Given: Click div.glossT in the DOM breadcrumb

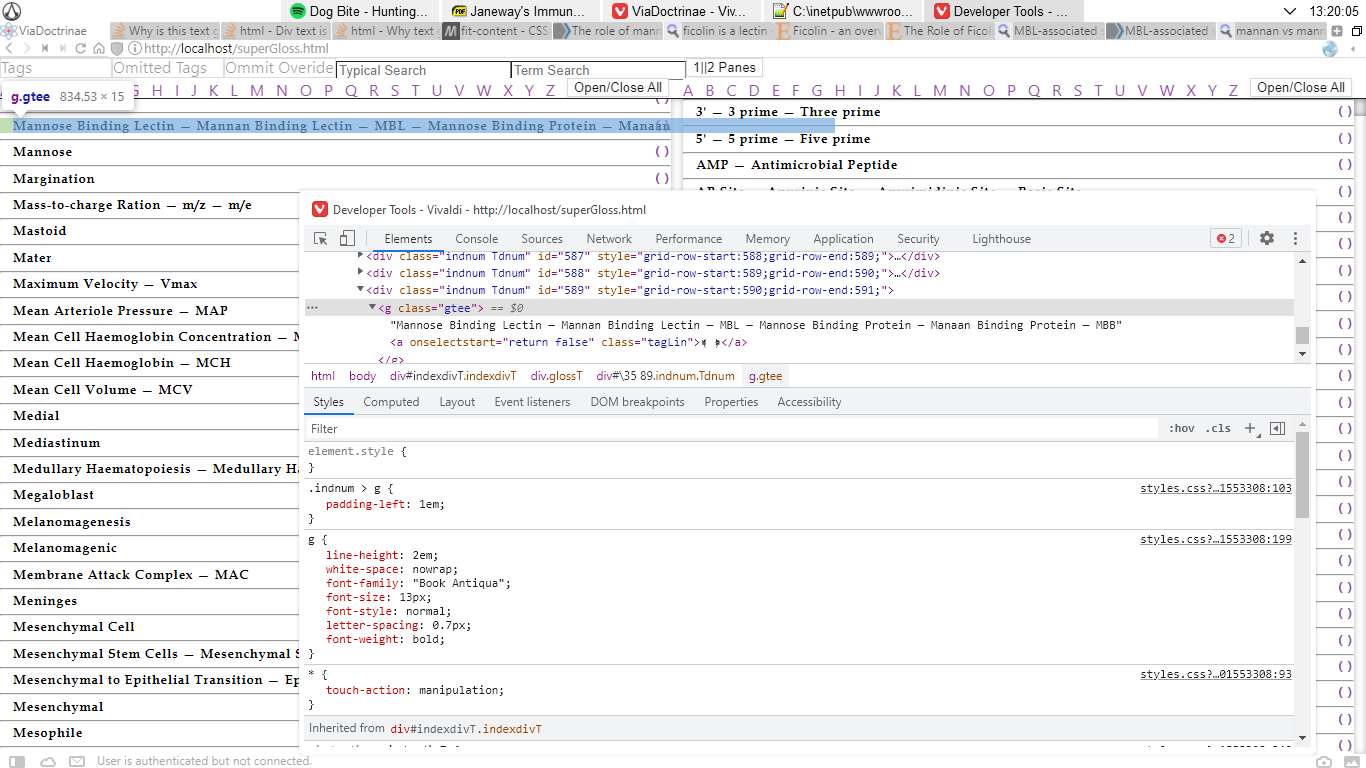Looking at the screenshot, I should pos(556,376).
